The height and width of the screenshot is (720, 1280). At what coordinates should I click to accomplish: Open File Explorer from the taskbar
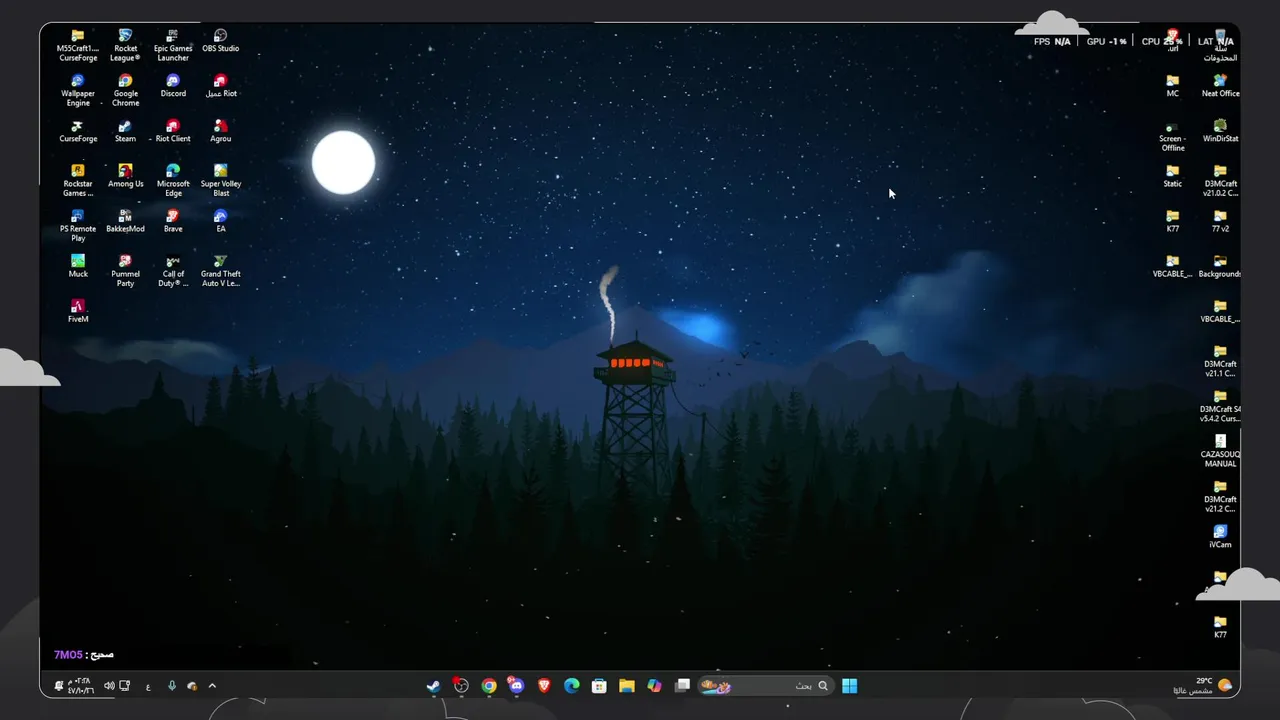627,686
